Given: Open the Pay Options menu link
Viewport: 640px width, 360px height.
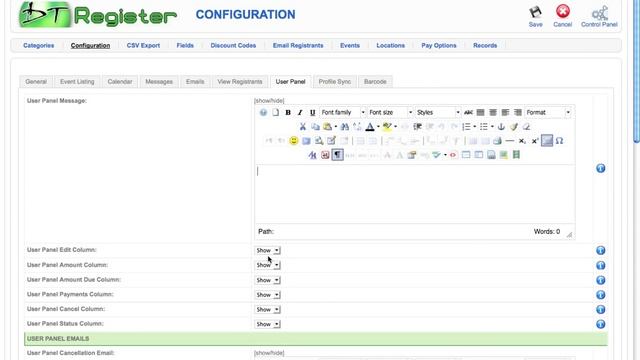Looking at the screenshot, I should 439,45.
